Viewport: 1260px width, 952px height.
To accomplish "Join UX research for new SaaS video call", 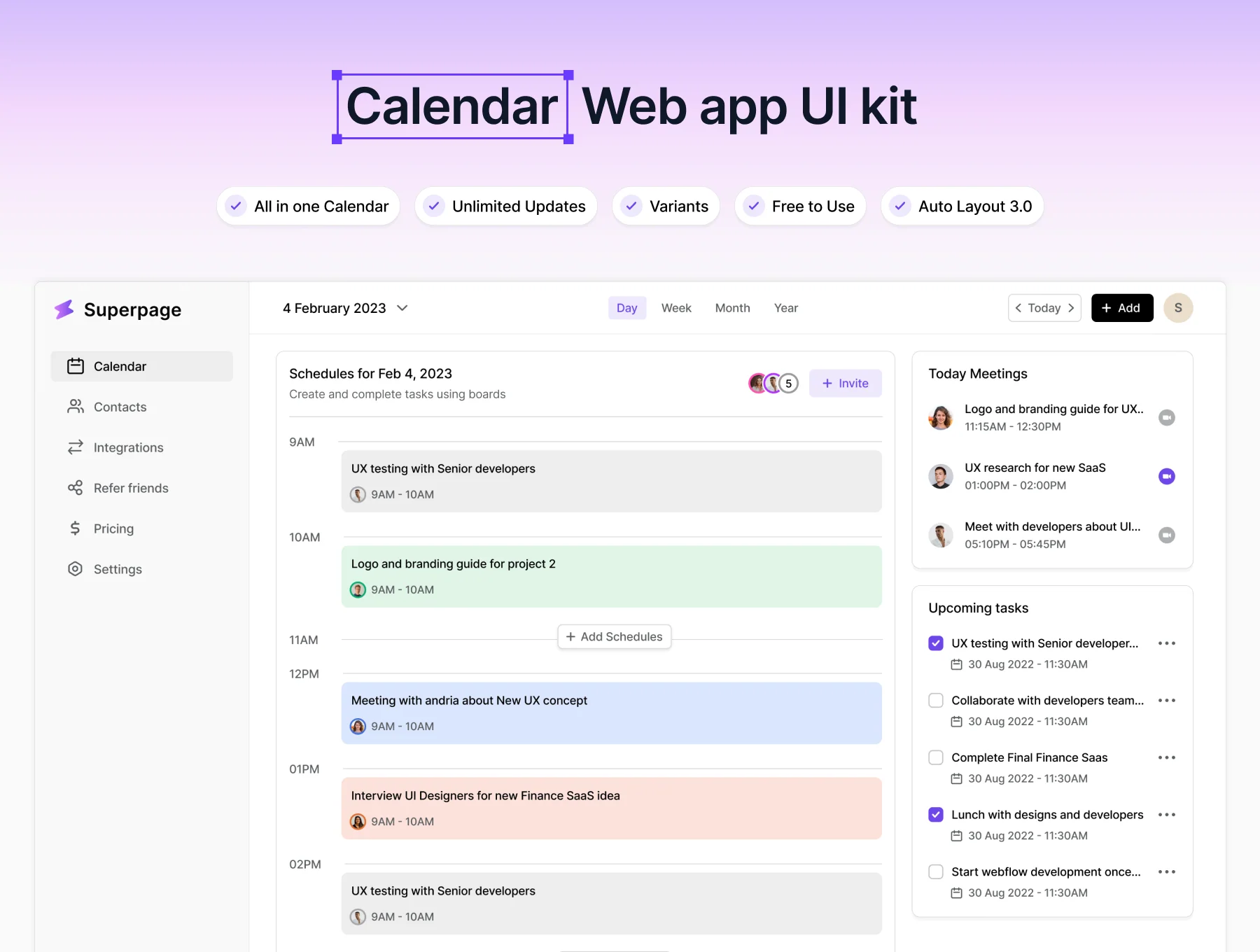I will click(1166, 476).
